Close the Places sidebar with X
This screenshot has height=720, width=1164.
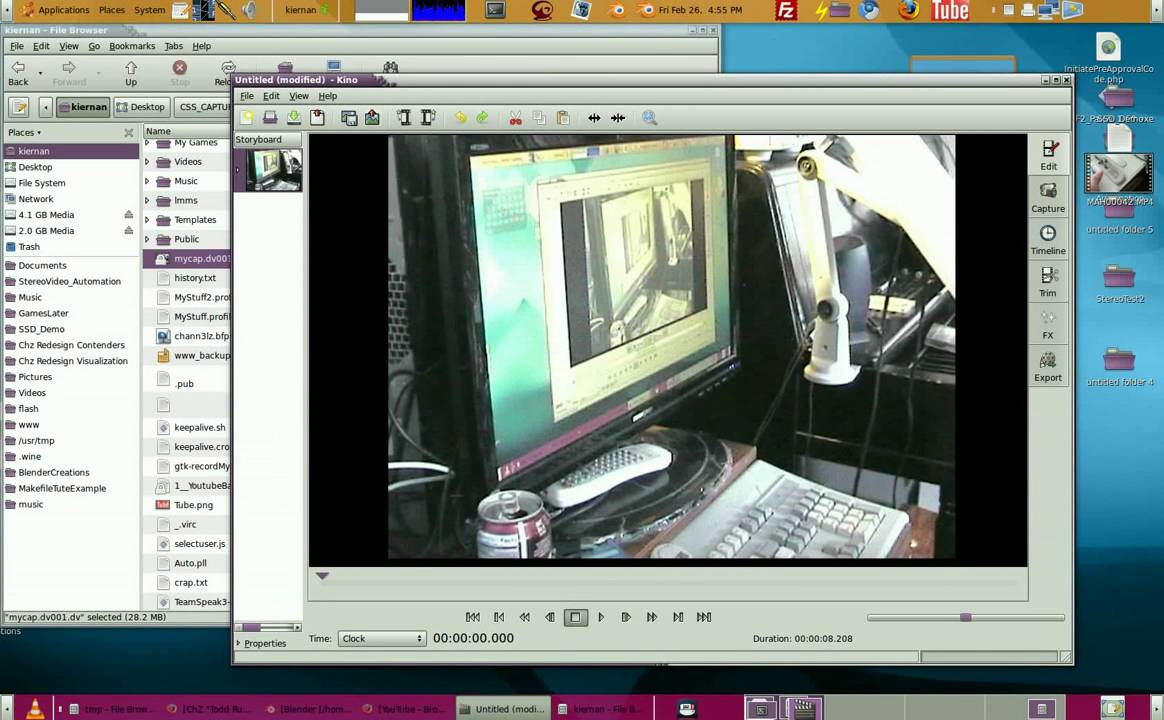tap(129, 133)
